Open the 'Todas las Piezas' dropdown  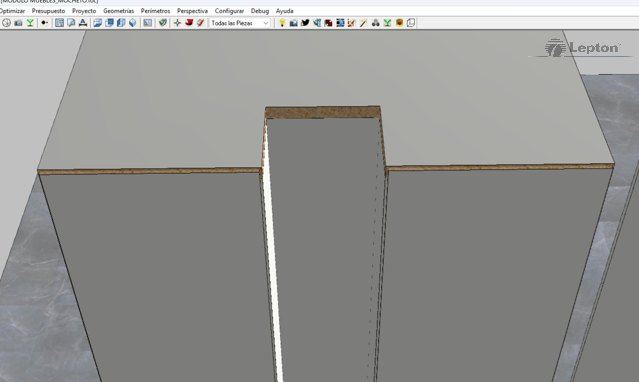(240, 23)
